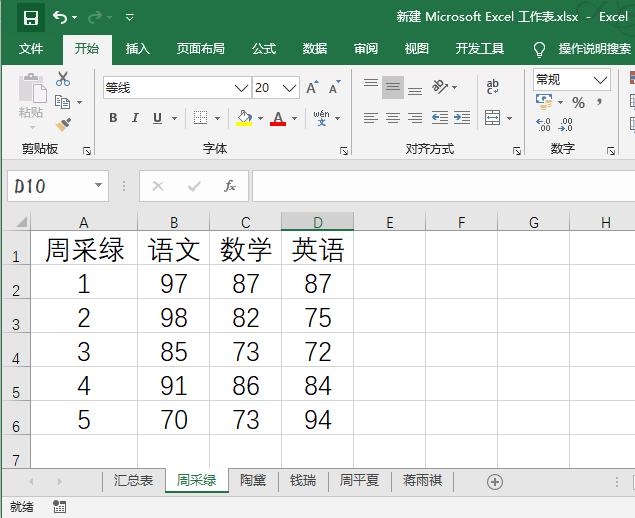Select the 审阅 ribbon tab

coord(366,49)
